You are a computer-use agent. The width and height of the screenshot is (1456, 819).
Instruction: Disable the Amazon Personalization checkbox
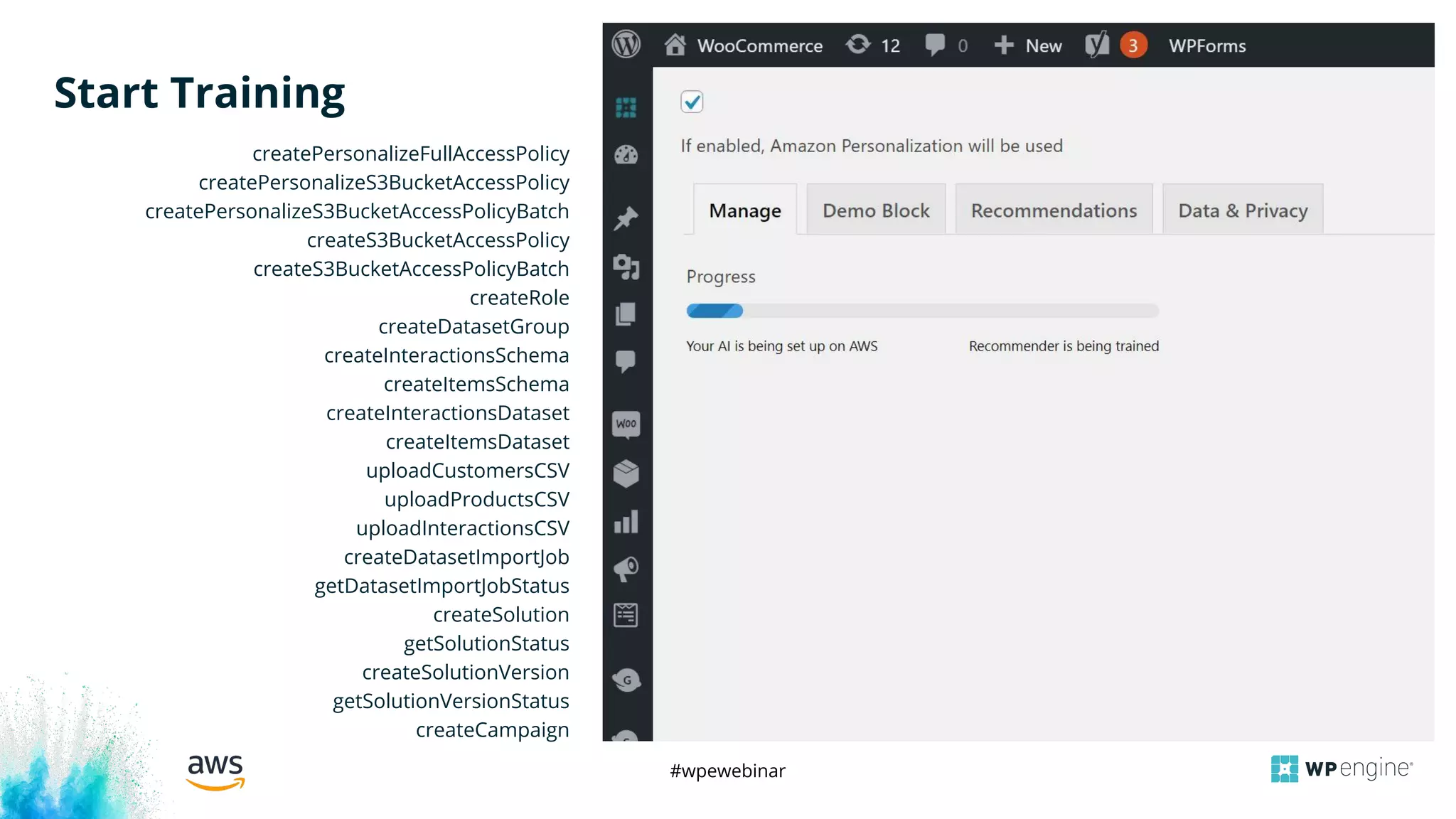point(692,102)
